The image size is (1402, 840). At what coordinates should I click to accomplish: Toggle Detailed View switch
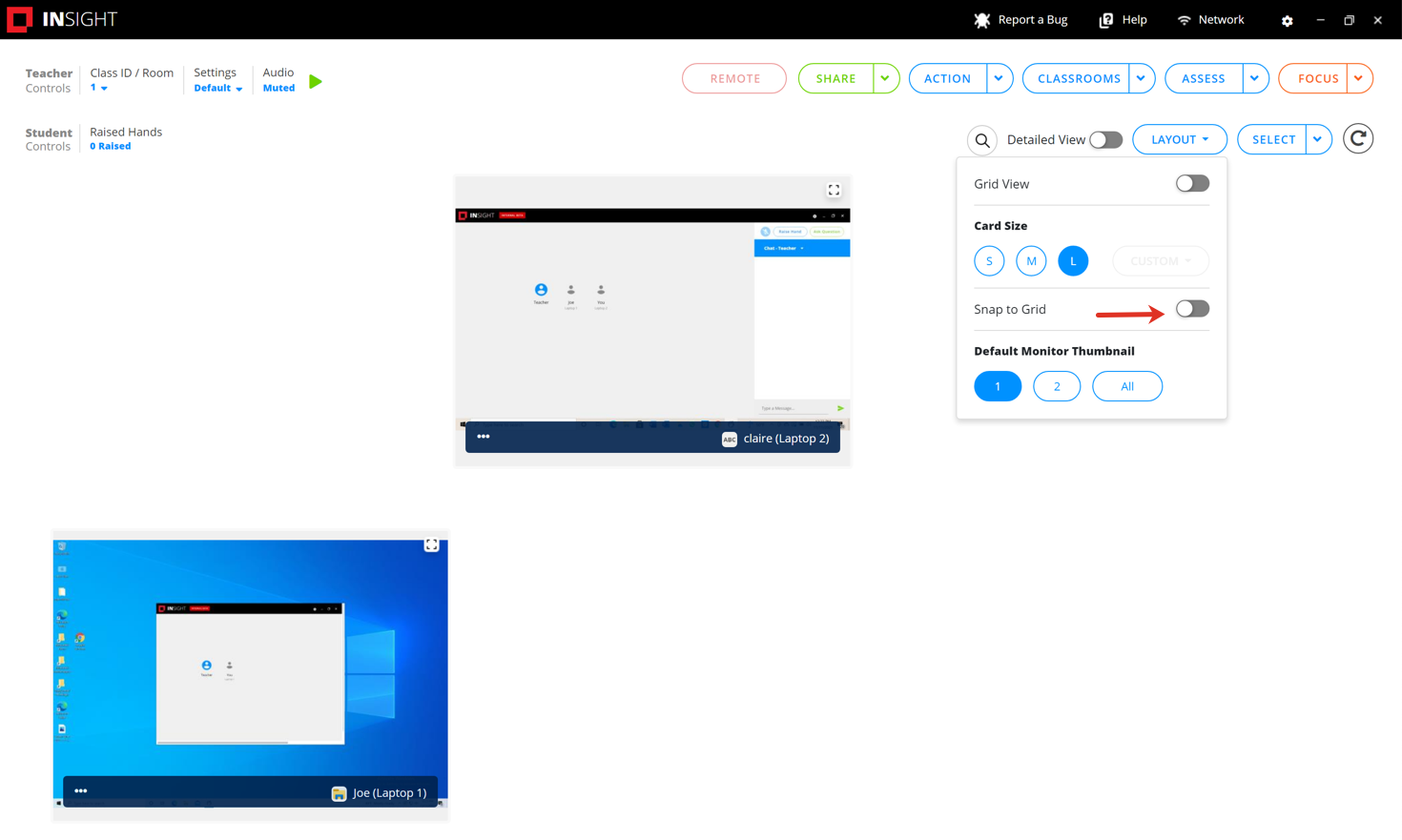1105,140
